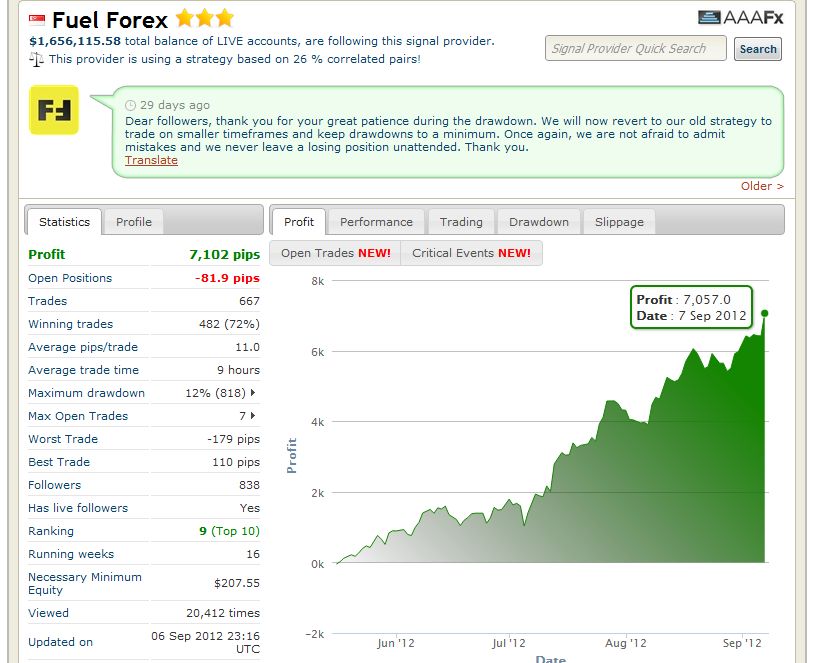
Task: Click the $1,656,115.58 total balance figure
Action: point(75,41)
